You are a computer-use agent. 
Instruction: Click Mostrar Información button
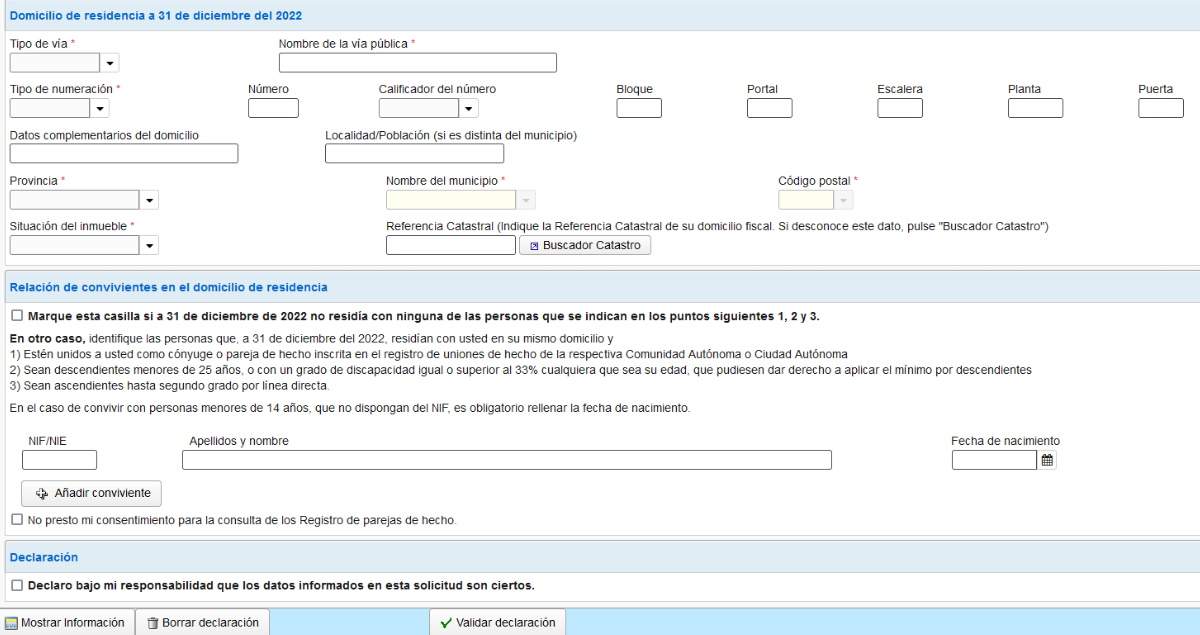pos(66,622)
